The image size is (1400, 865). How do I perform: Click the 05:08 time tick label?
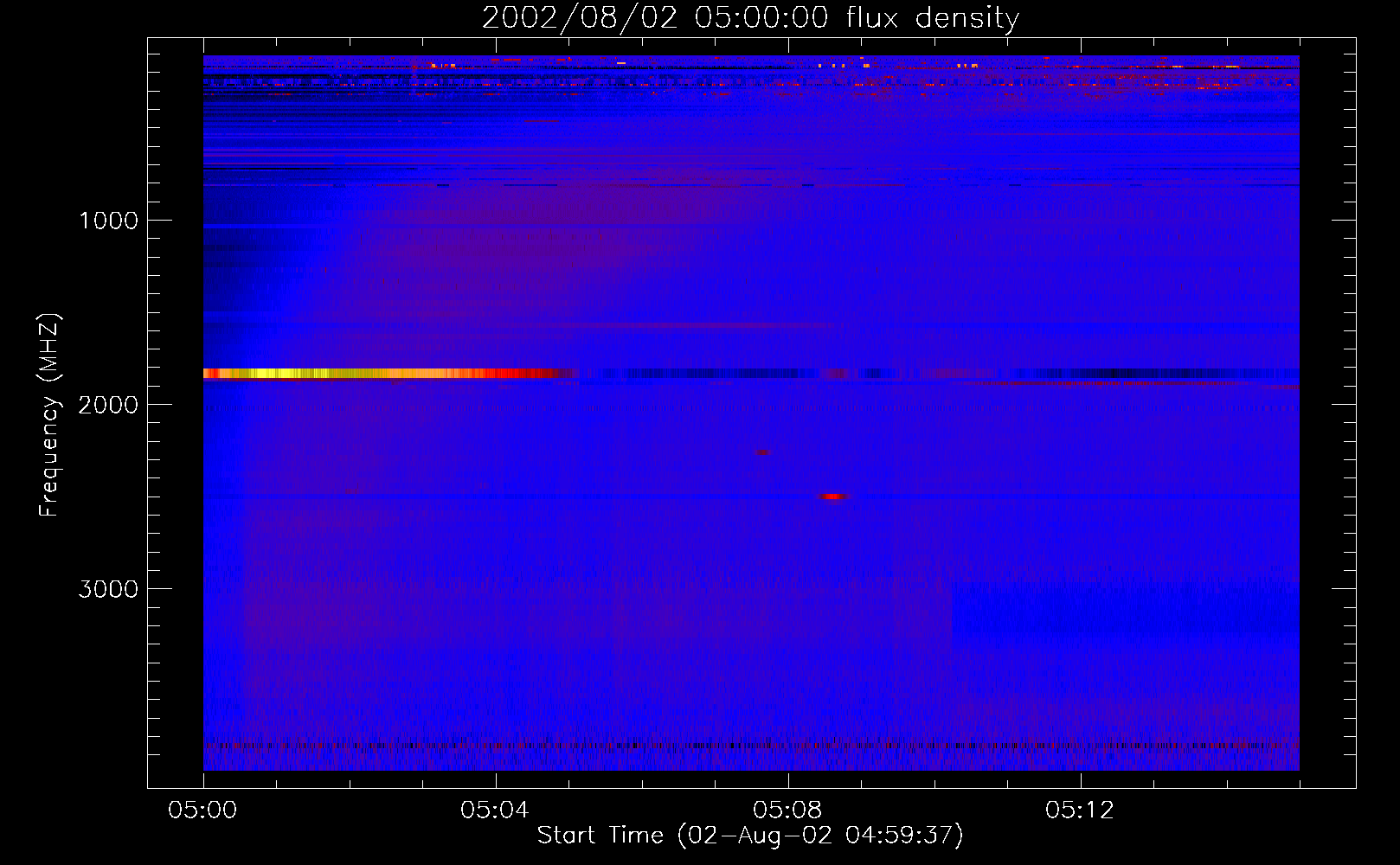pos(787,811)
